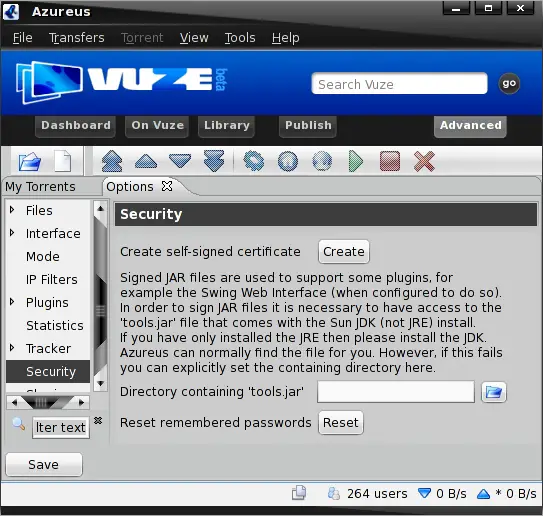Open the On Vuze tab

157,126
